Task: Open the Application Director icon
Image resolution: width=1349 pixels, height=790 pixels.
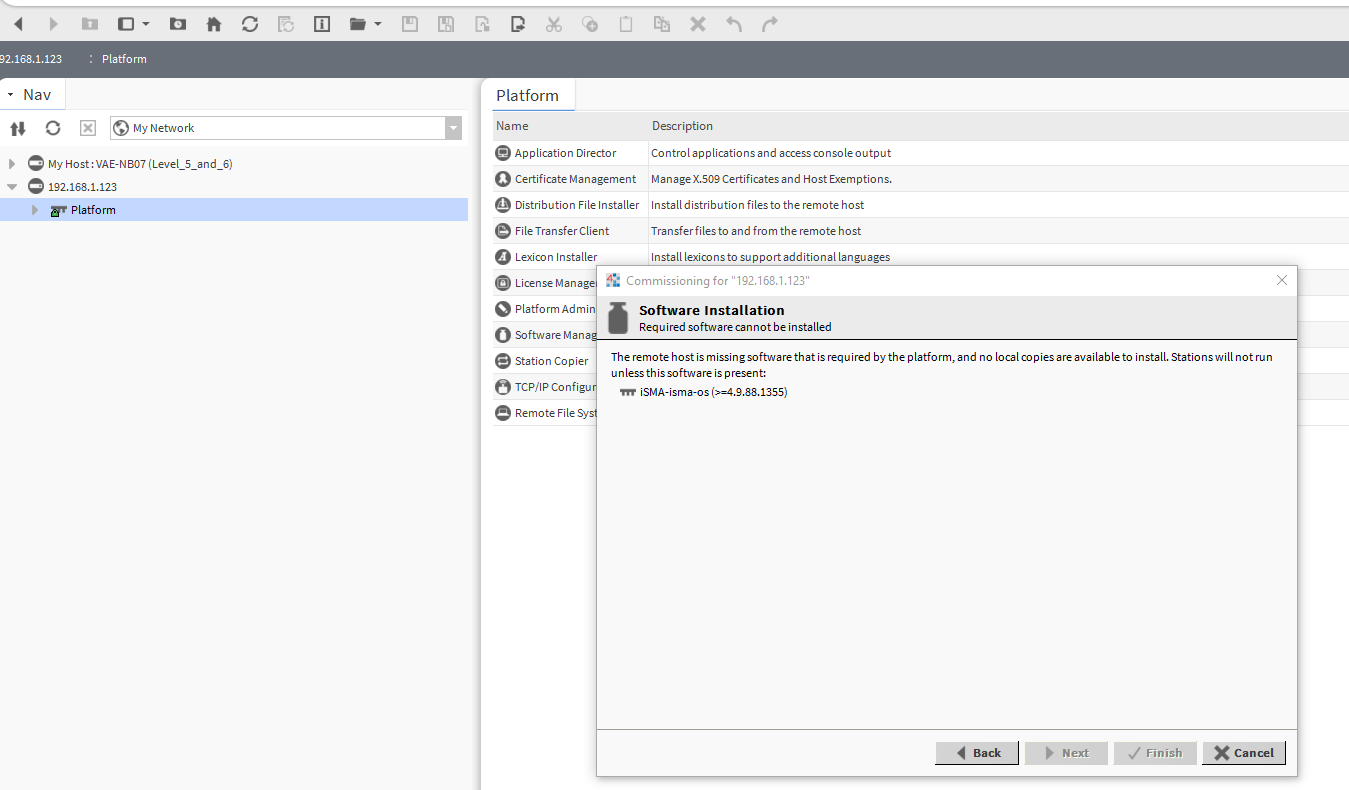Action: pos(503,153)
